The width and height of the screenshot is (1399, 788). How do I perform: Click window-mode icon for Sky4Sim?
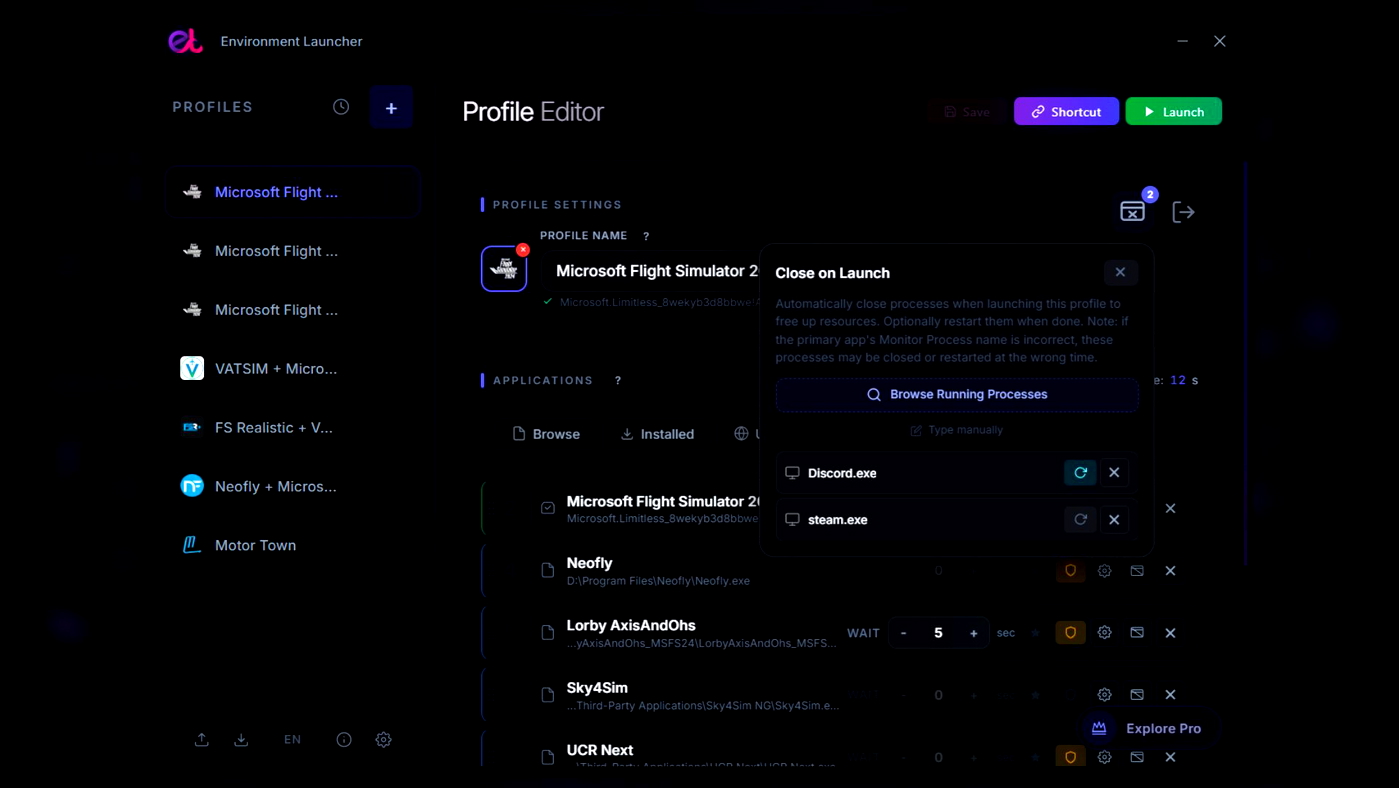point(1137,695)
